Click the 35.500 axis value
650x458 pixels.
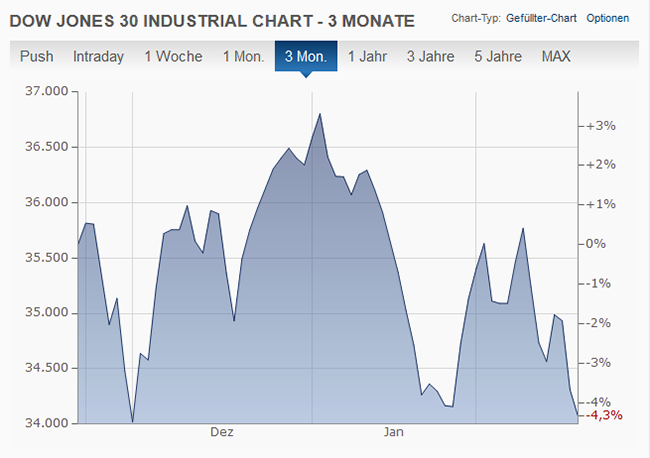[46, 257]
